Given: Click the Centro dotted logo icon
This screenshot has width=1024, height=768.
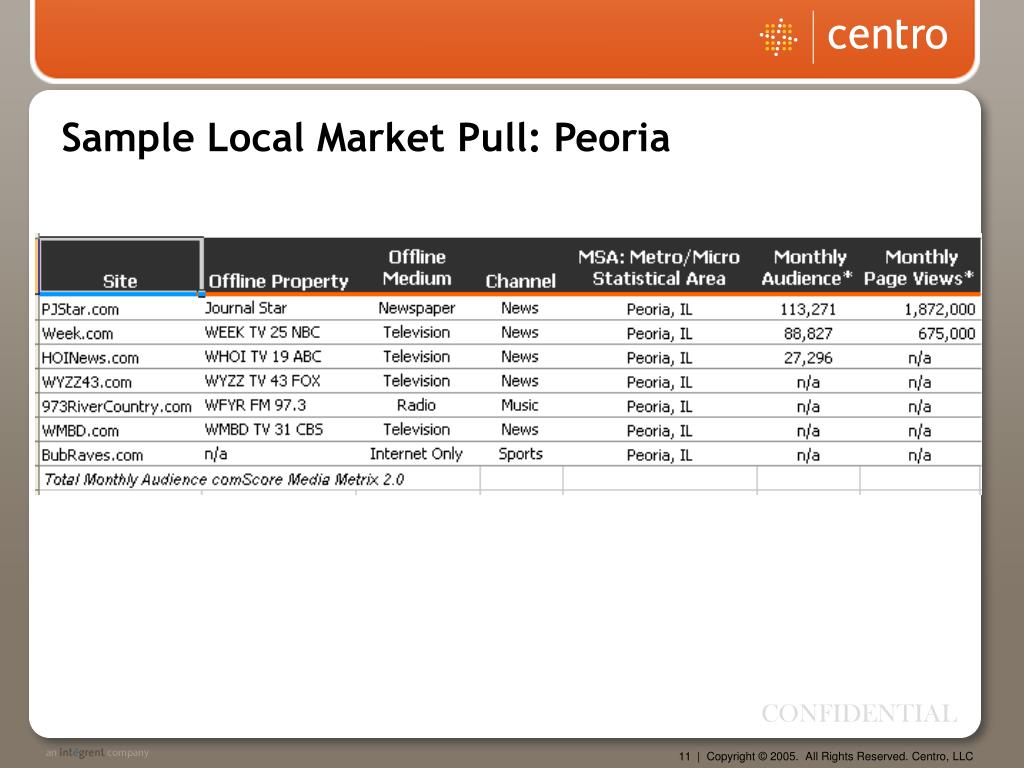Looking at the screenshot, I should point(778,37).
